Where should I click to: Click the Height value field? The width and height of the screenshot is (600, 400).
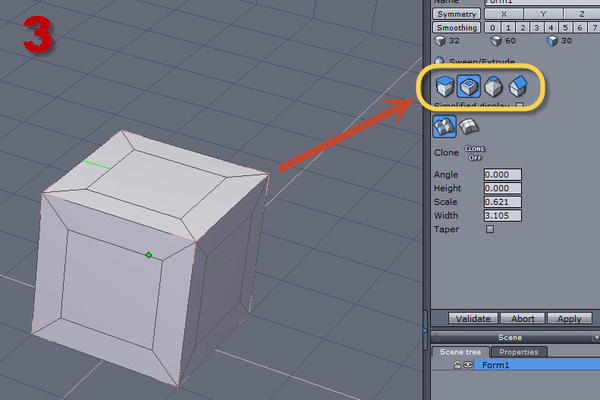[x=502, y=188]
